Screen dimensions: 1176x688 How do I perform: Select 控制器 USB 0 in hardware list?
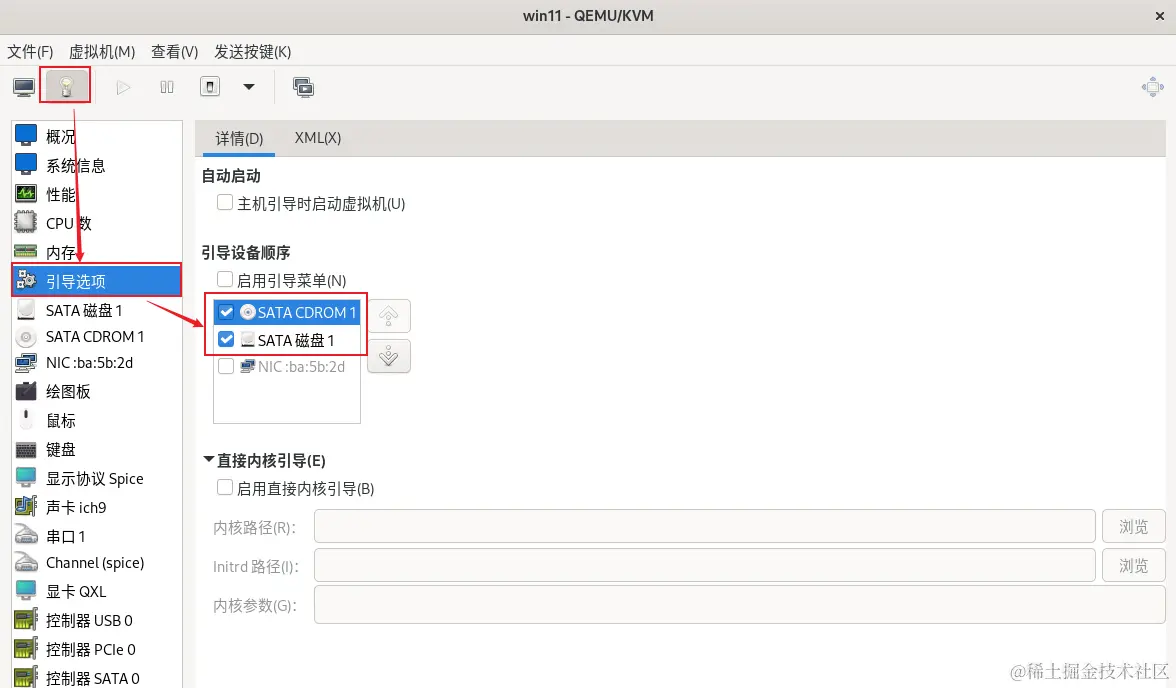(97, 620)
